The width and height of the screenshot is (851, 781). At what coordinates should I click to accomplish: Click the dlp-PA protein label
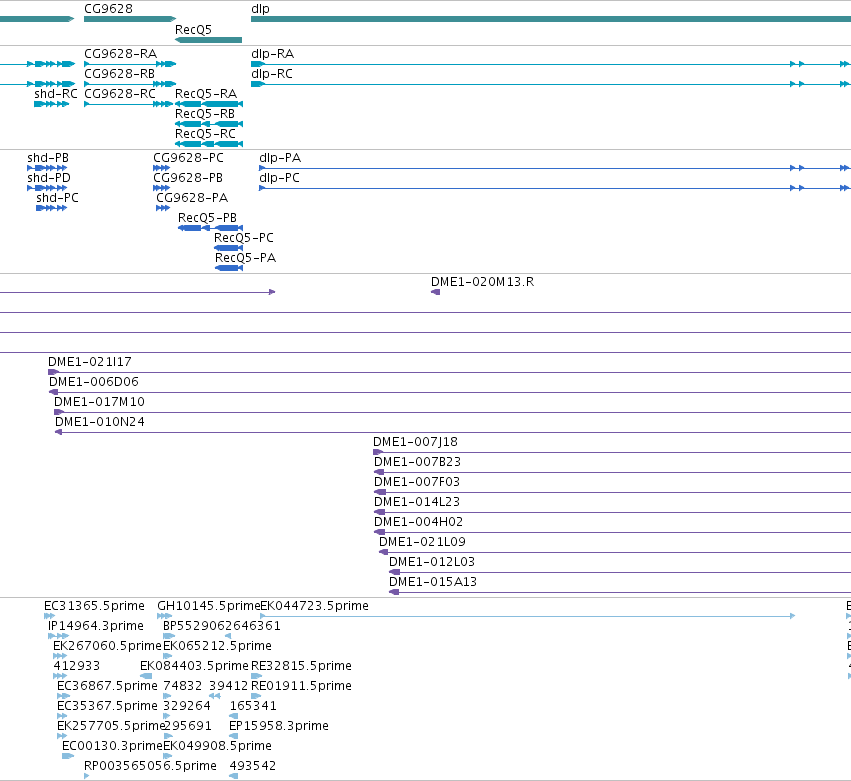280,158
